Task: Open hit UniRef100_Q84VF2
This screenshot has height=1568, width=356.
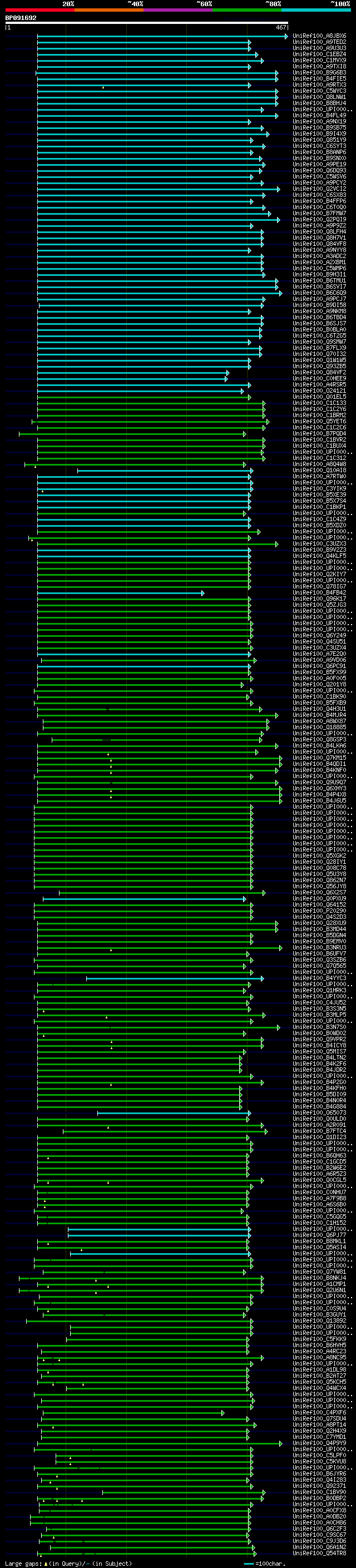Action: click(x=319, y=373)
